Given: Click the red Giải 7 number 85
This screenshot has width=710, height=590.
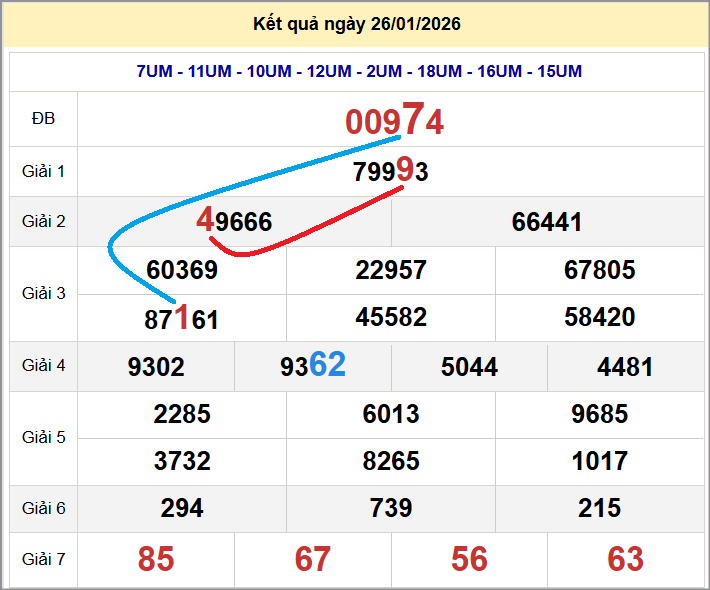Looking at the screenshot, I should pyautogui.click(x=156, y=559).
